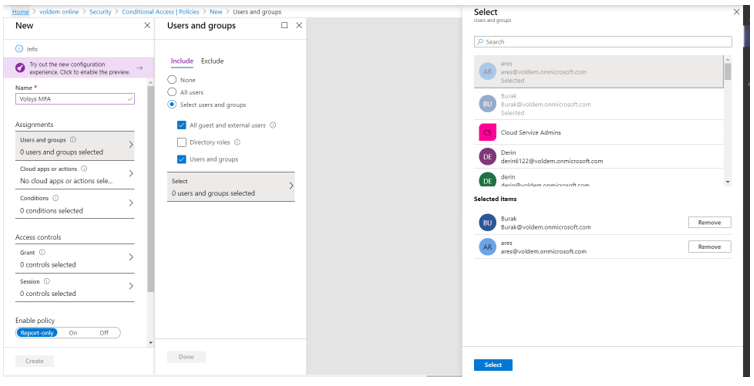The image size is (754, 386).
Task: Set Enable policy to Report-only
Action: pyautogui.click(x=37, y=333)
